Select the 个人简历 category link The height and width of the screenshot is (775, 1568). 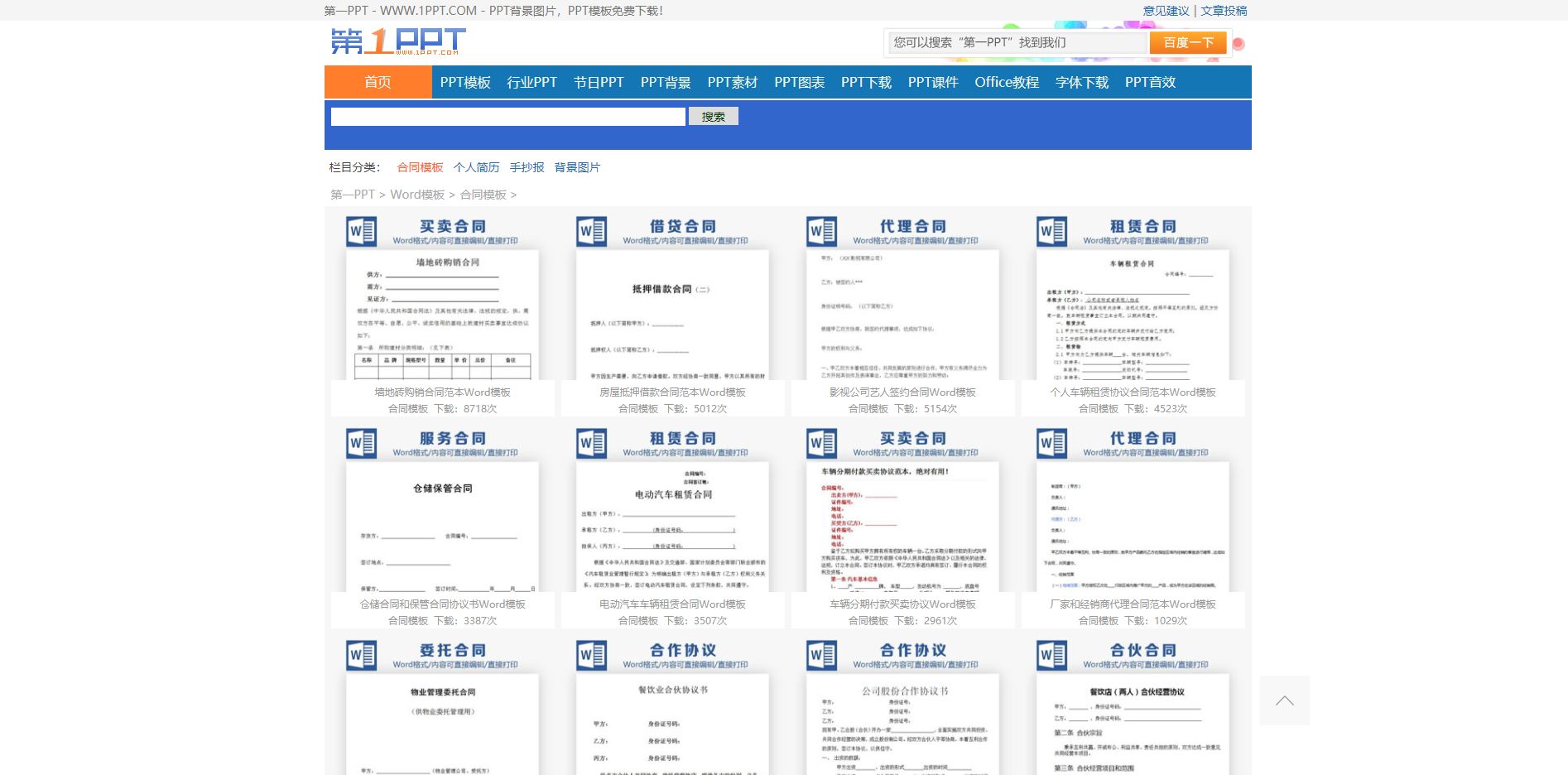[x=476, y=167]
